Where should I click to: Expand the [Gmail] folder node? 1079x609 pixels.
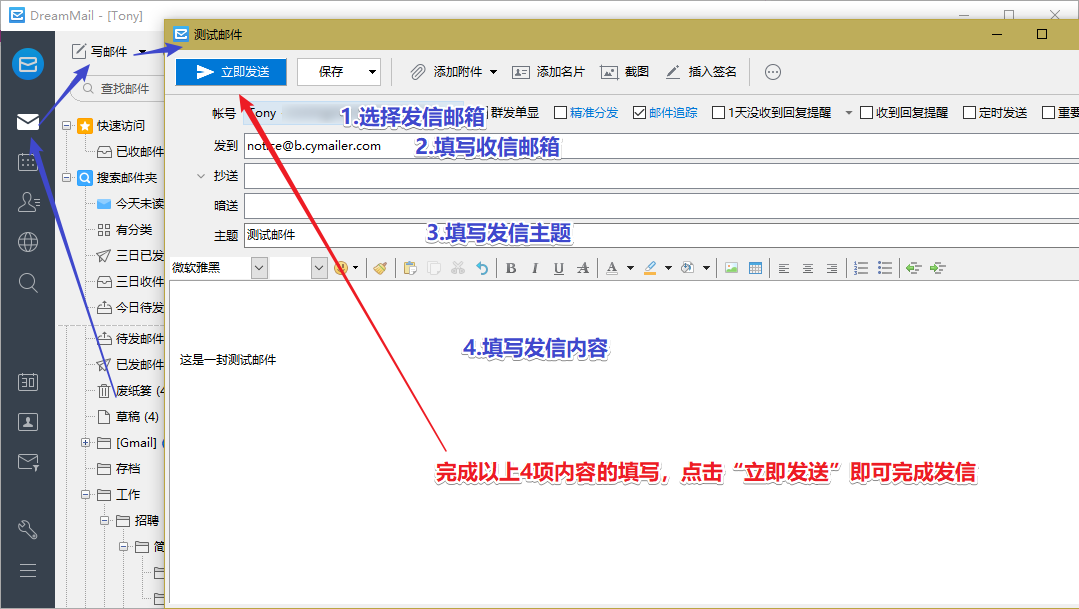(85, 442)
